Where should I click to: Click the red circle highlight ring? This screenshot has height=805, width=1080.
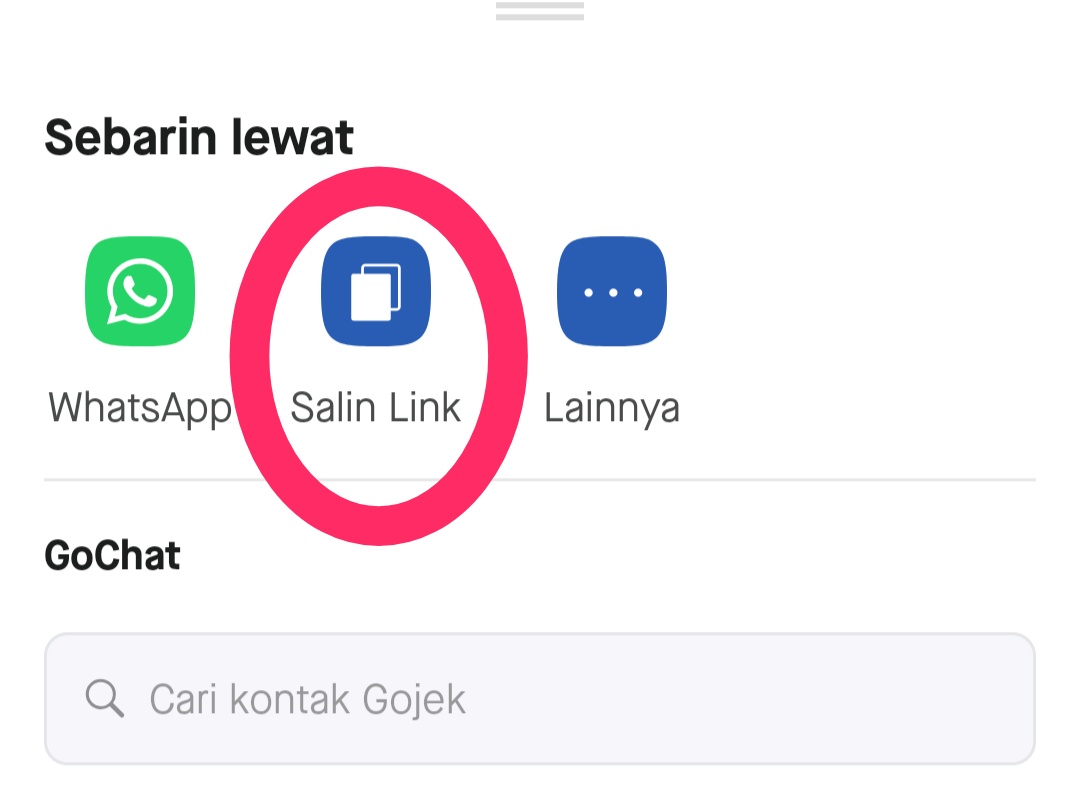click(x=249, y=356)
